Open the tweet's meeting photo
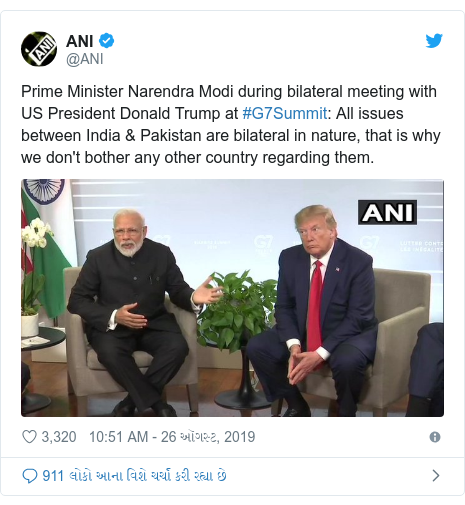Screen dimensions: 465x505 232,298
